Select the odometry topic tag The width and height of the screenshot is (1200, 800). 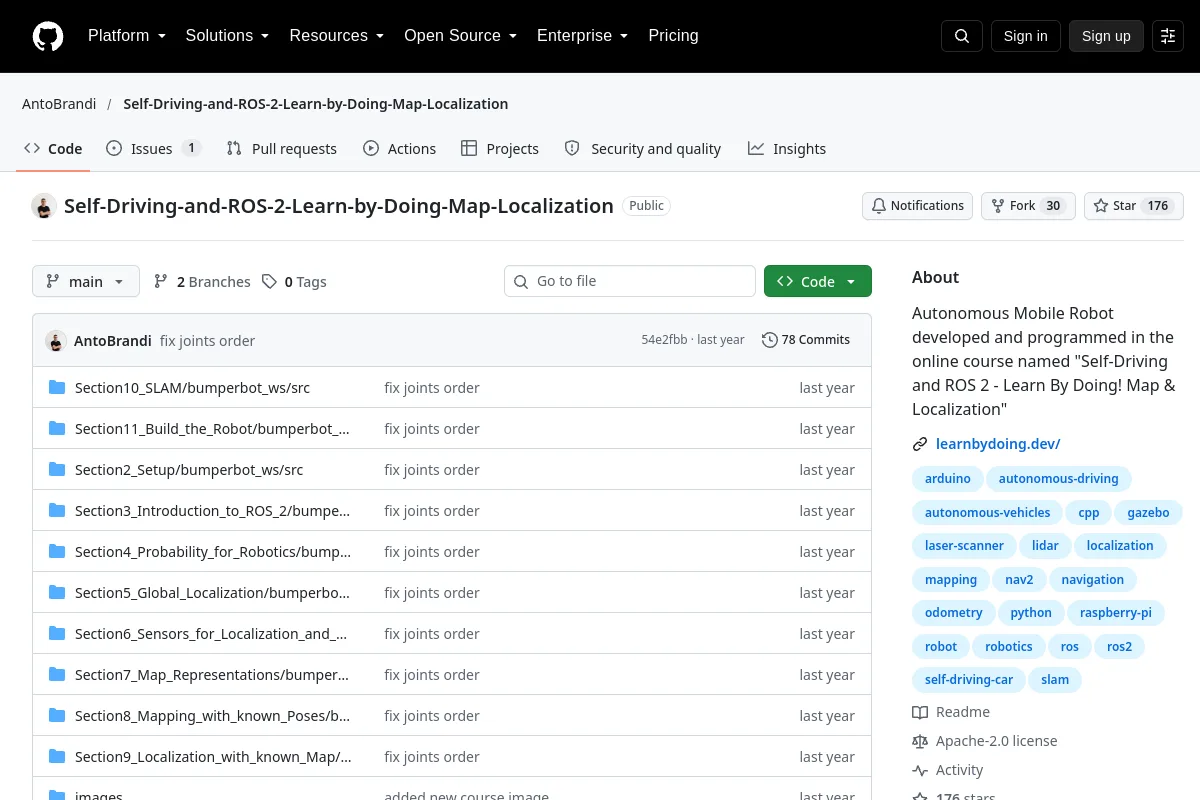(x=954, y=613)
